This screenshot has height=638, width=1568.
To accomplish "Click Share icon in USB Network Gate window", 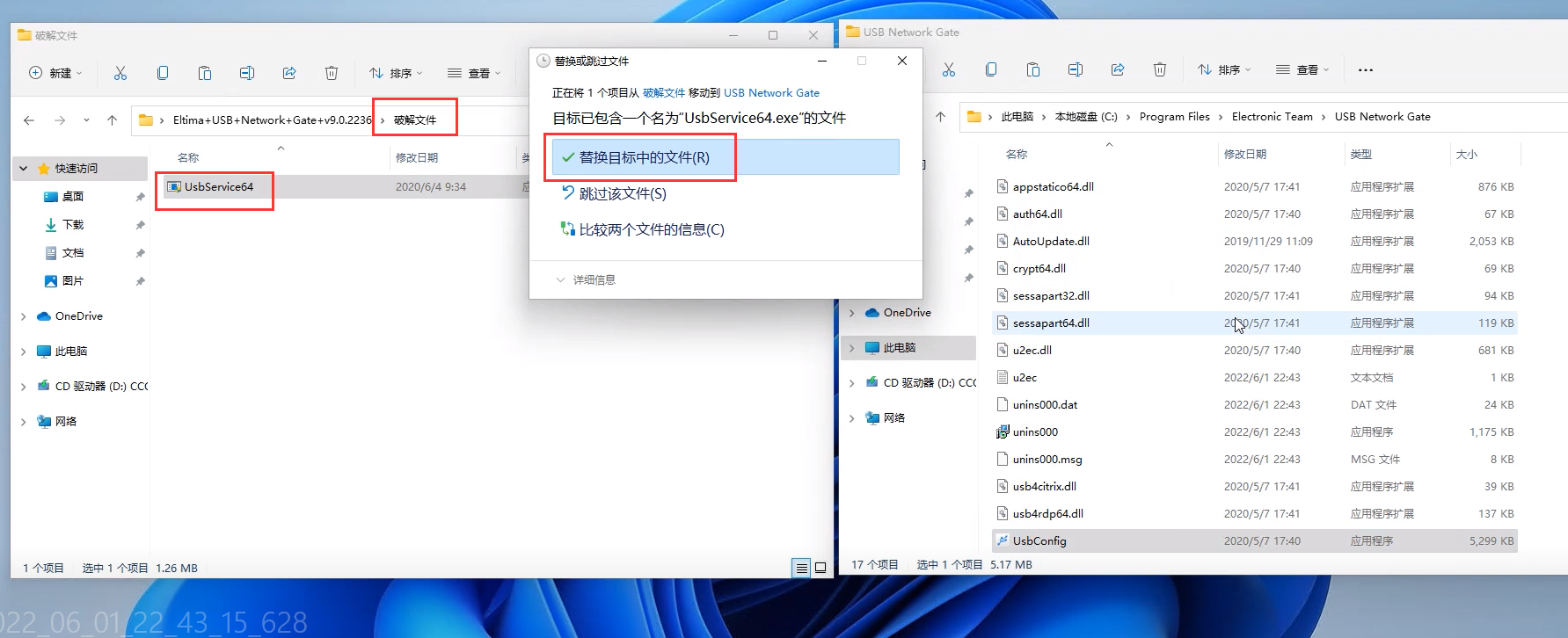I will coord(1118,69).
